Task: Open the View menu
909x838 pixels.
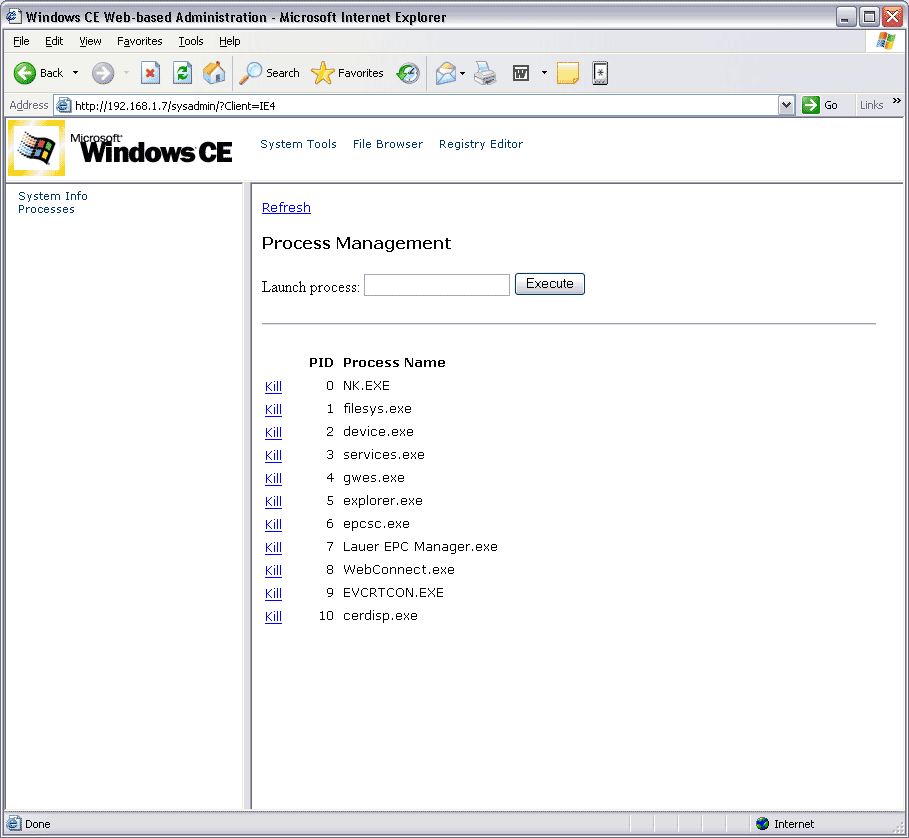Action: [90, 41]
